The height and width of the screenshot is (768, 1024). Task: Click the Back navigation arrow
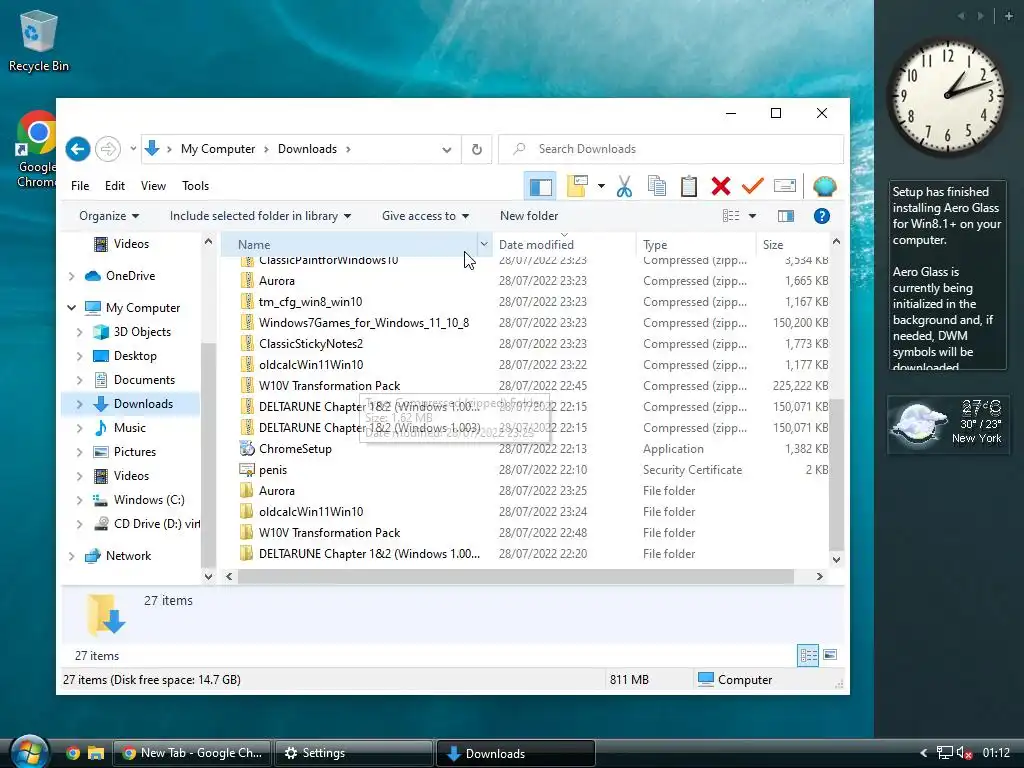(78, 149)
